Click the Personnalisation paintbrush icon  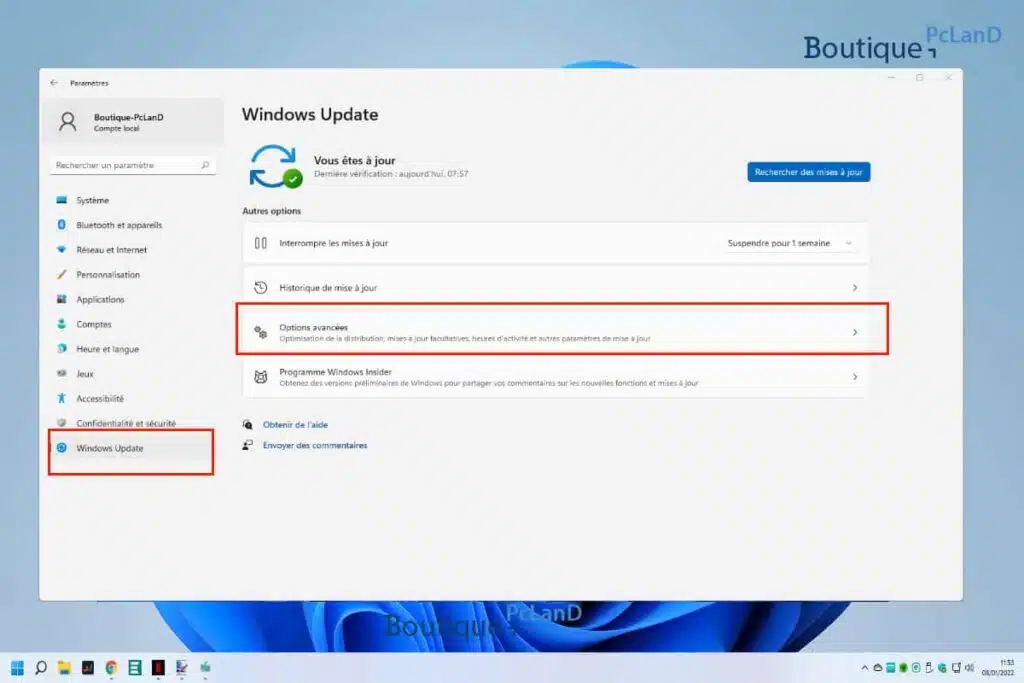point(61,274)
